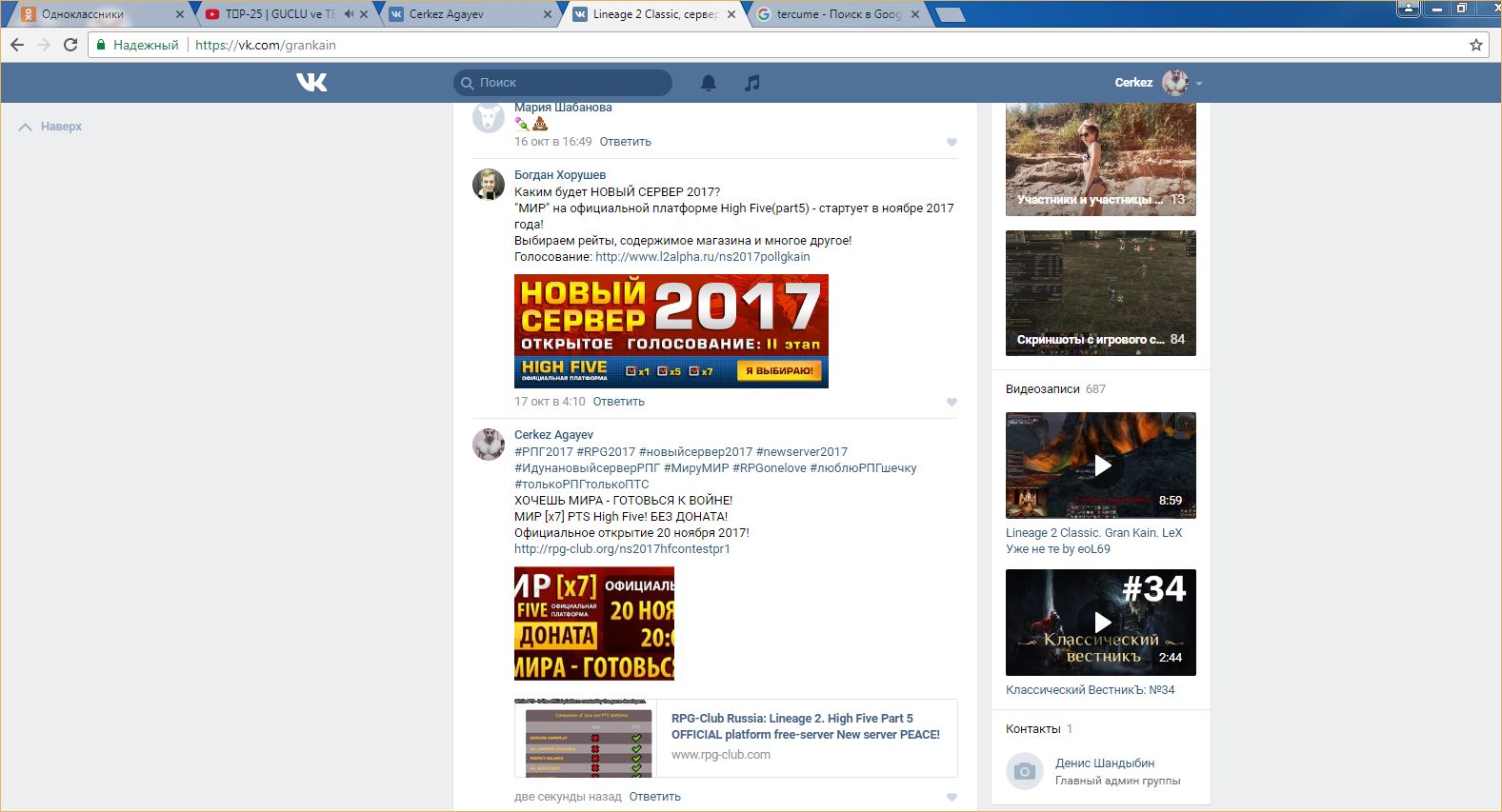
Task: Open Мария Шабанова's profile name link
Action: 563,108
